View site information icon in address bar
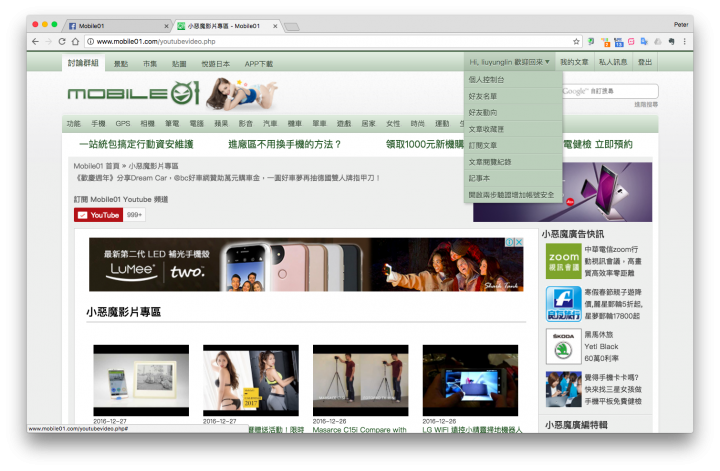720x471 pixels. [x=90, y=41]
